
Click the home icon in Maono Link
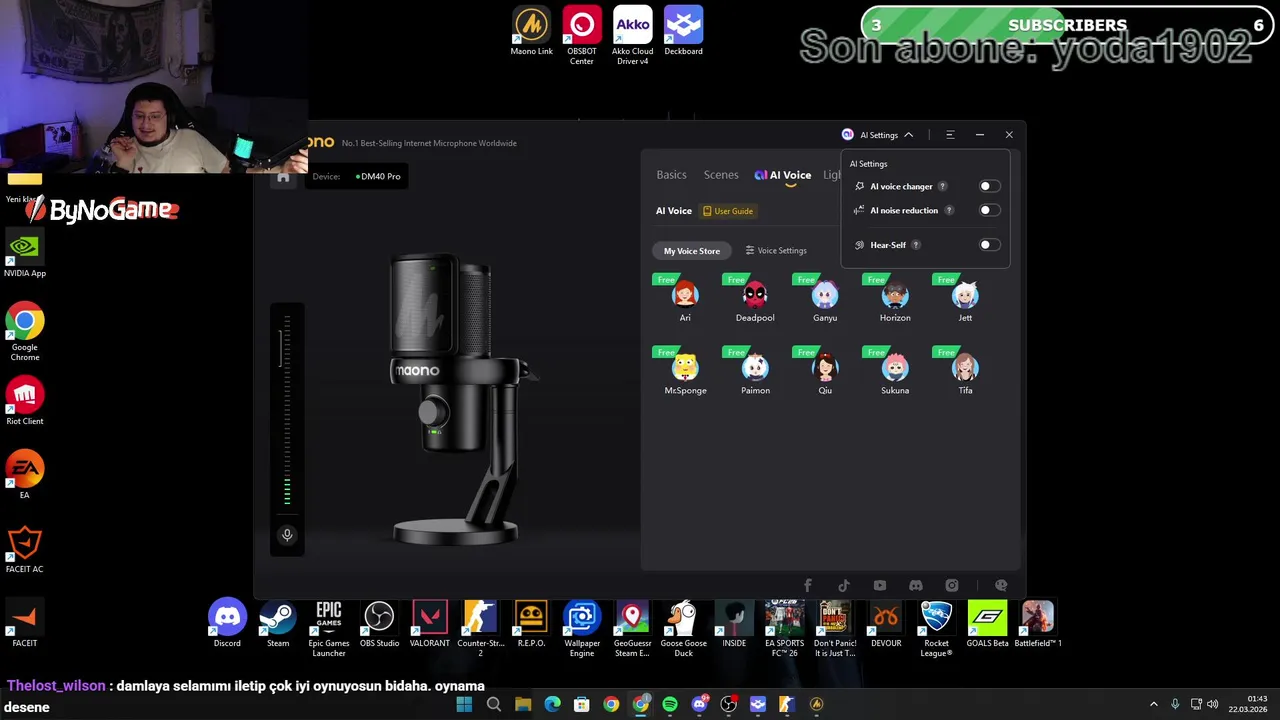(x=283, y=177)
